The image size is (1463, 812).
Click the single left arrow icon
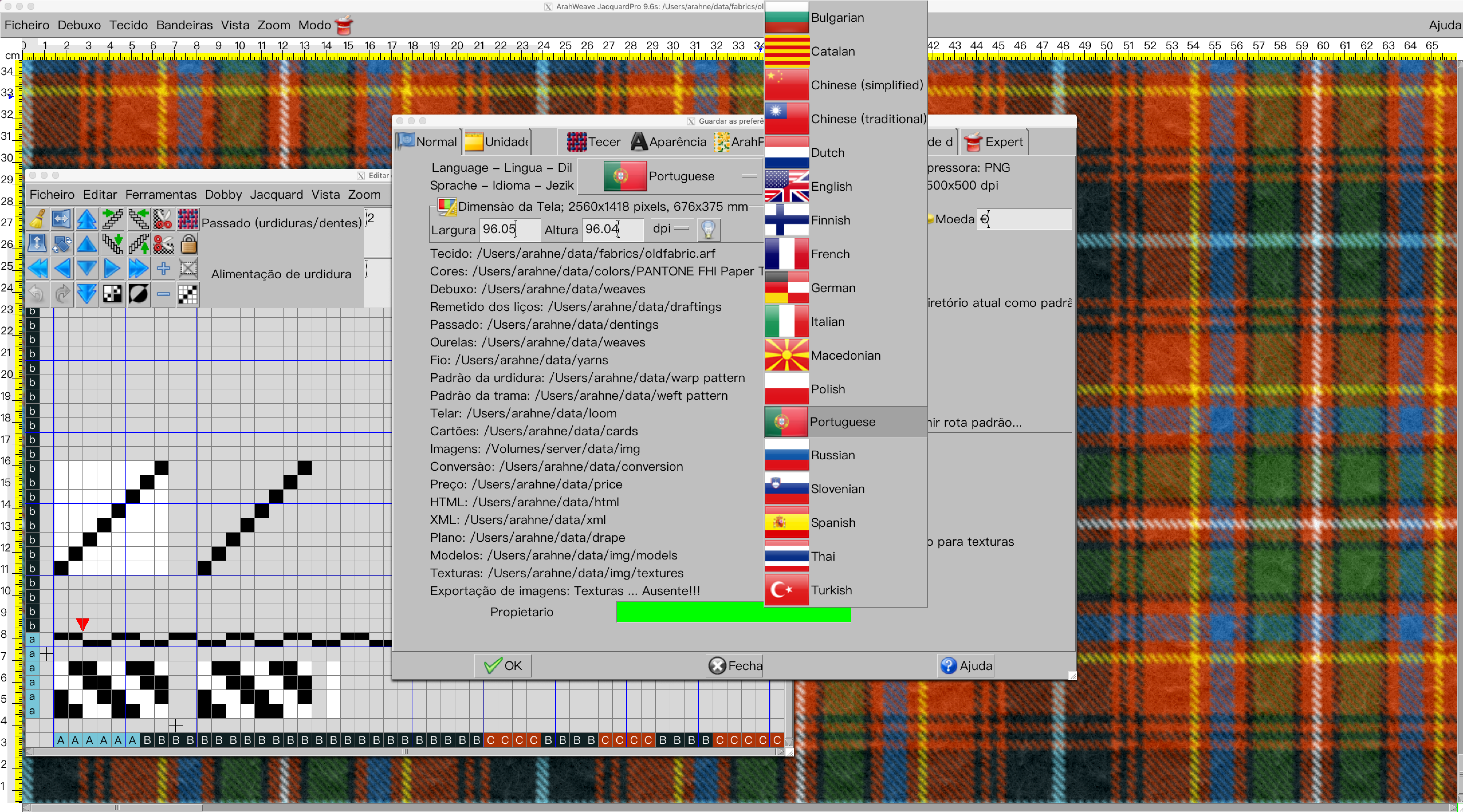(x=61, y=269)
